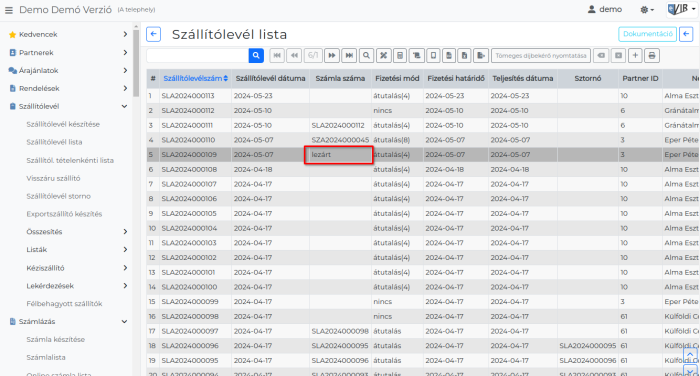Open the hamburger menu icon
This screenshot has width=700, height=376.
pos(8,10)
